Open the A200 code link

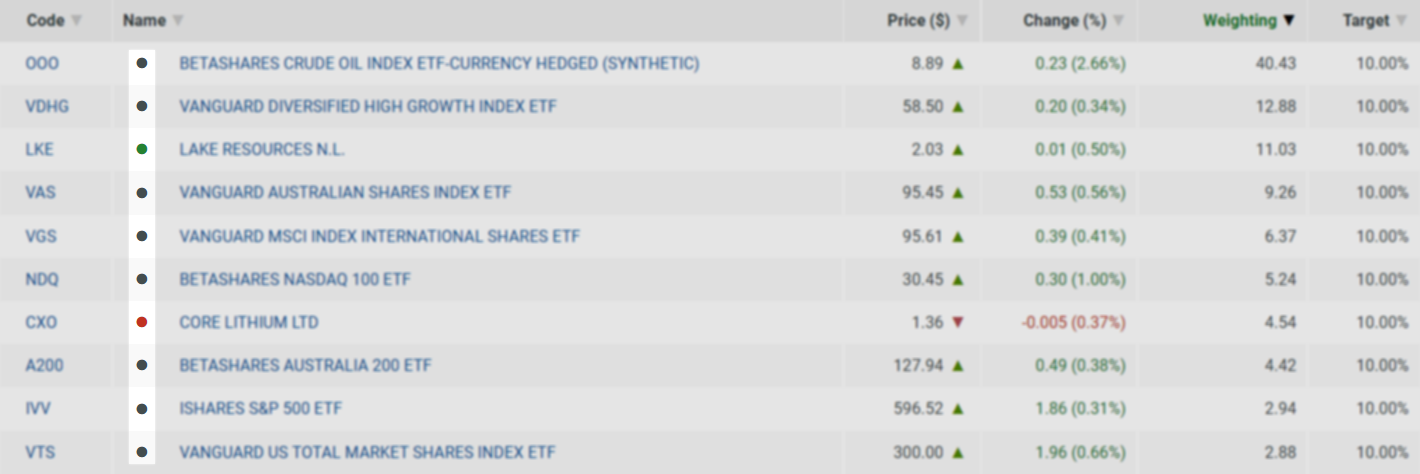pyautogui.click(x=44, y=365)
